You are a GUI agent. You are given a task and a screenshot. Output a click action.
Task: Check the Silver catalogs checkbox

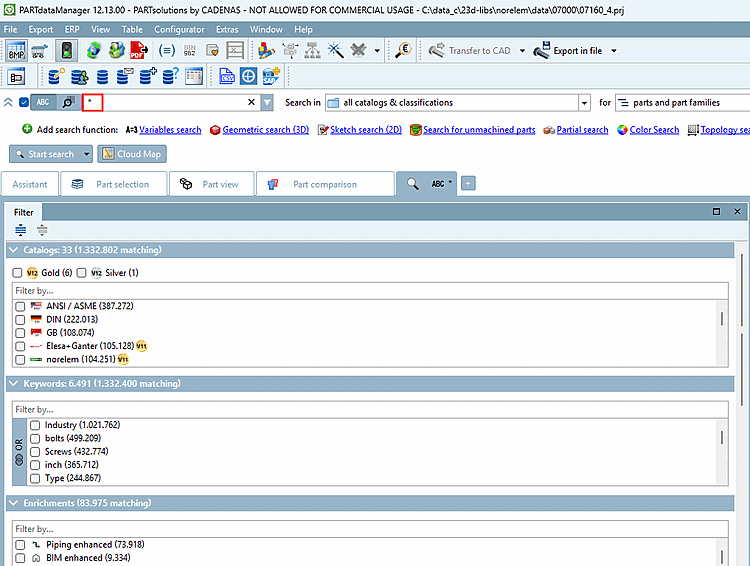(81, 273)
